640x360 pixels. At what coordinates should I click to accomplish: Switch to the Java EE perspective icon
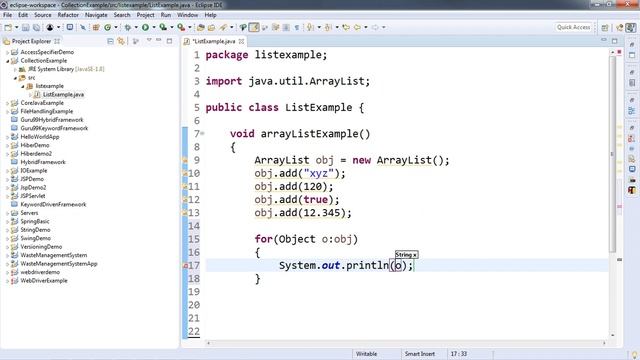pos(620,27)
